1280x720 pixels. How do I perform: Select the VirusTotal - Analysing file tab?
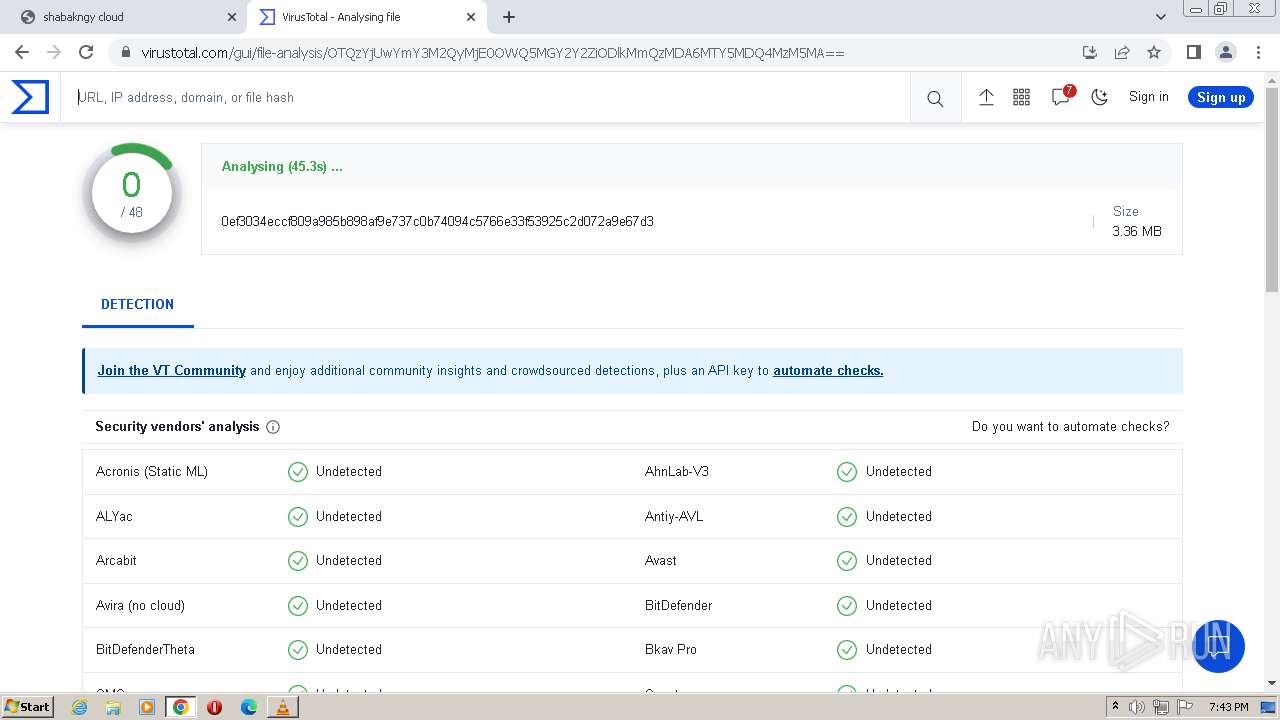click(366, 17)
